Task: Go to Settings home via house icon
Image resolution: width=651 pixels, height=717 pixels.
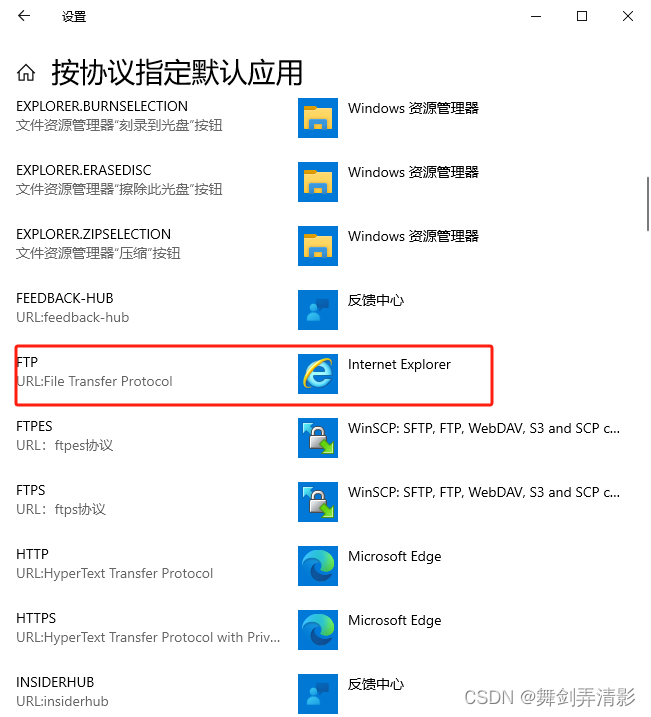Action: click(x=26, y=72)
